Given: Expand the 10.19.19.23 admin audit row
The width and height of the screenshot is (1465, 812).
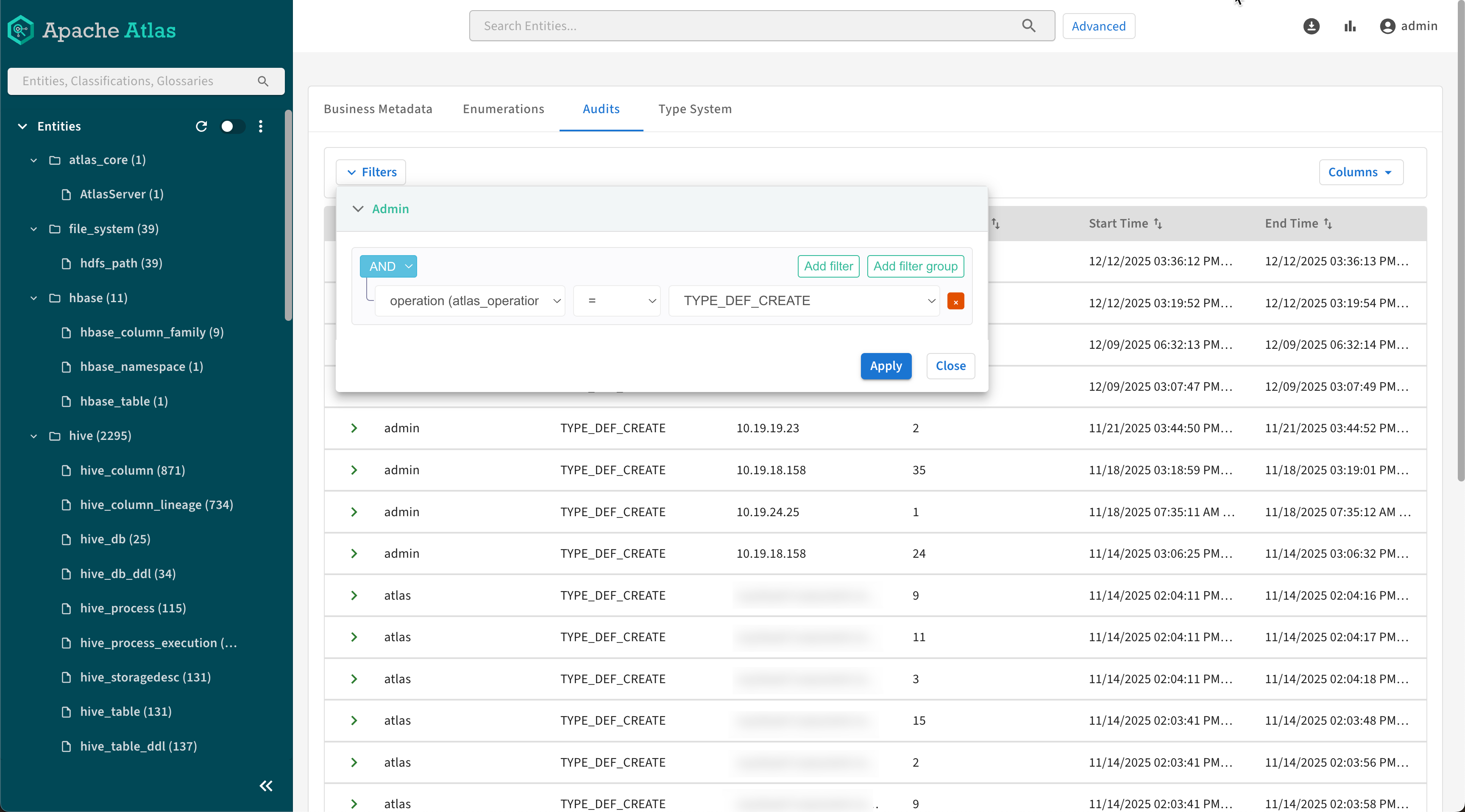Looking at the screenshot, I should (354, 428).
